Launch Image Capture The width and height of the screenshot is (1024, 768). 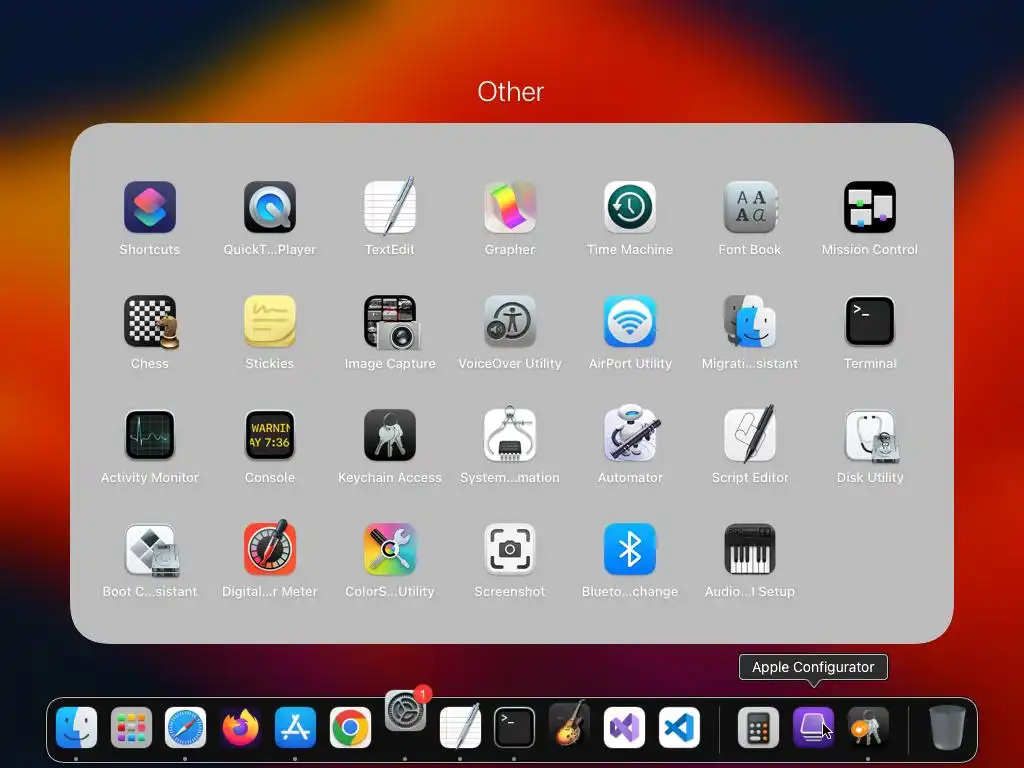[390, 321]
